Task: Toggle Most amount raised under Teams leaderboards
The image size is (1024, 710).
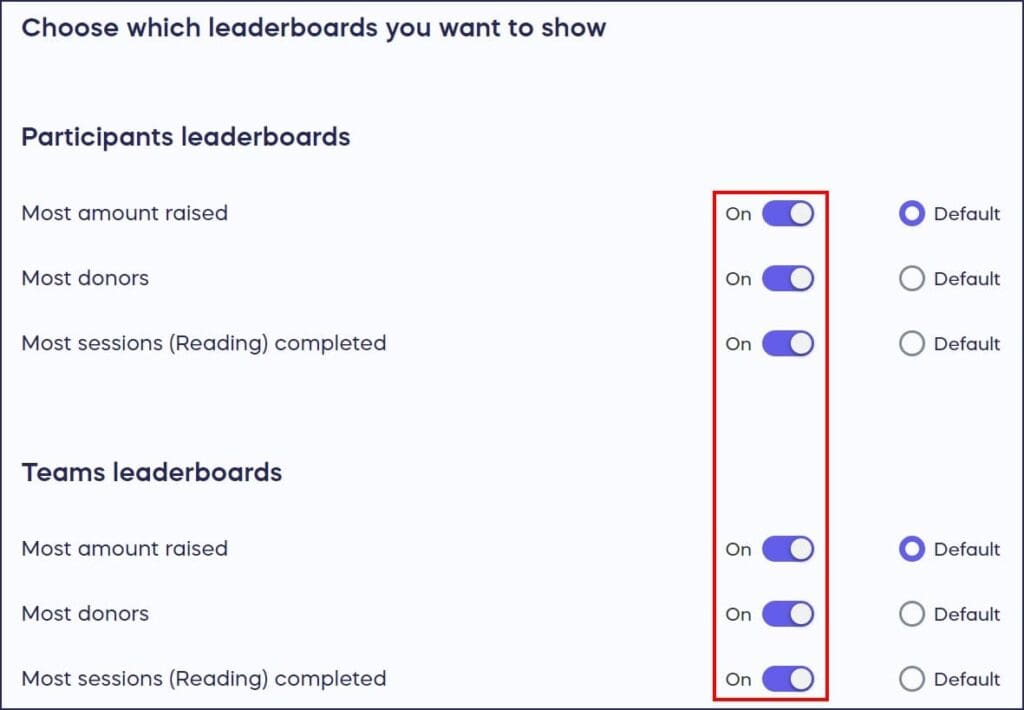Action: (x=789, y=549)
